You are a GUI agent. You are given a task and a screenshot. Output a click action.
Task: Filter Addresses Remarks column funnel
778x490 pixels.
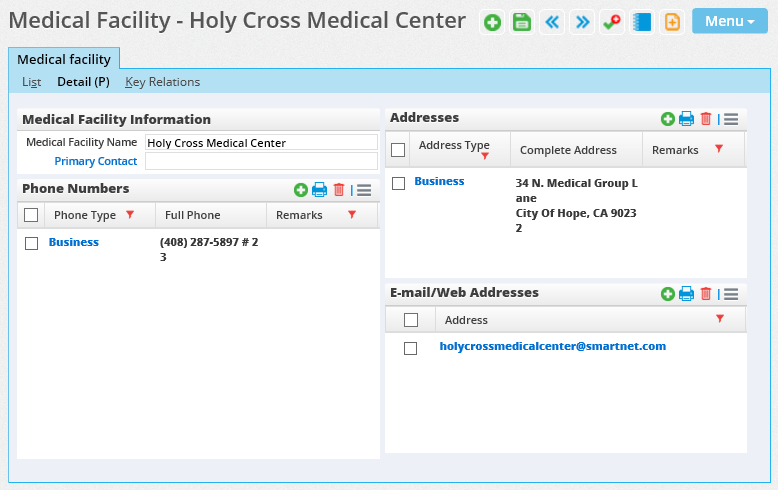[719, 149]
